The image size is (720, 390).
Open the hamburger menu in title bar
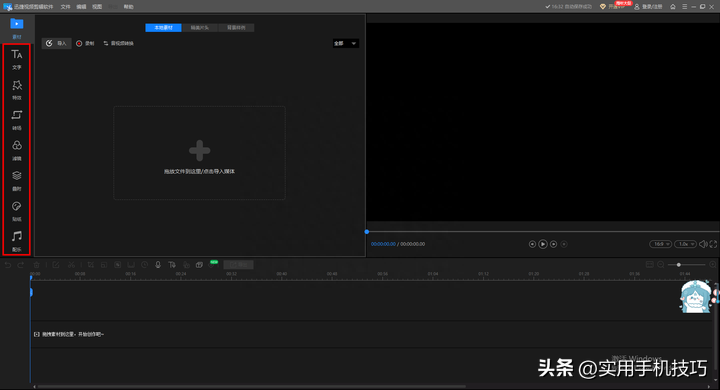pos(685,6)
